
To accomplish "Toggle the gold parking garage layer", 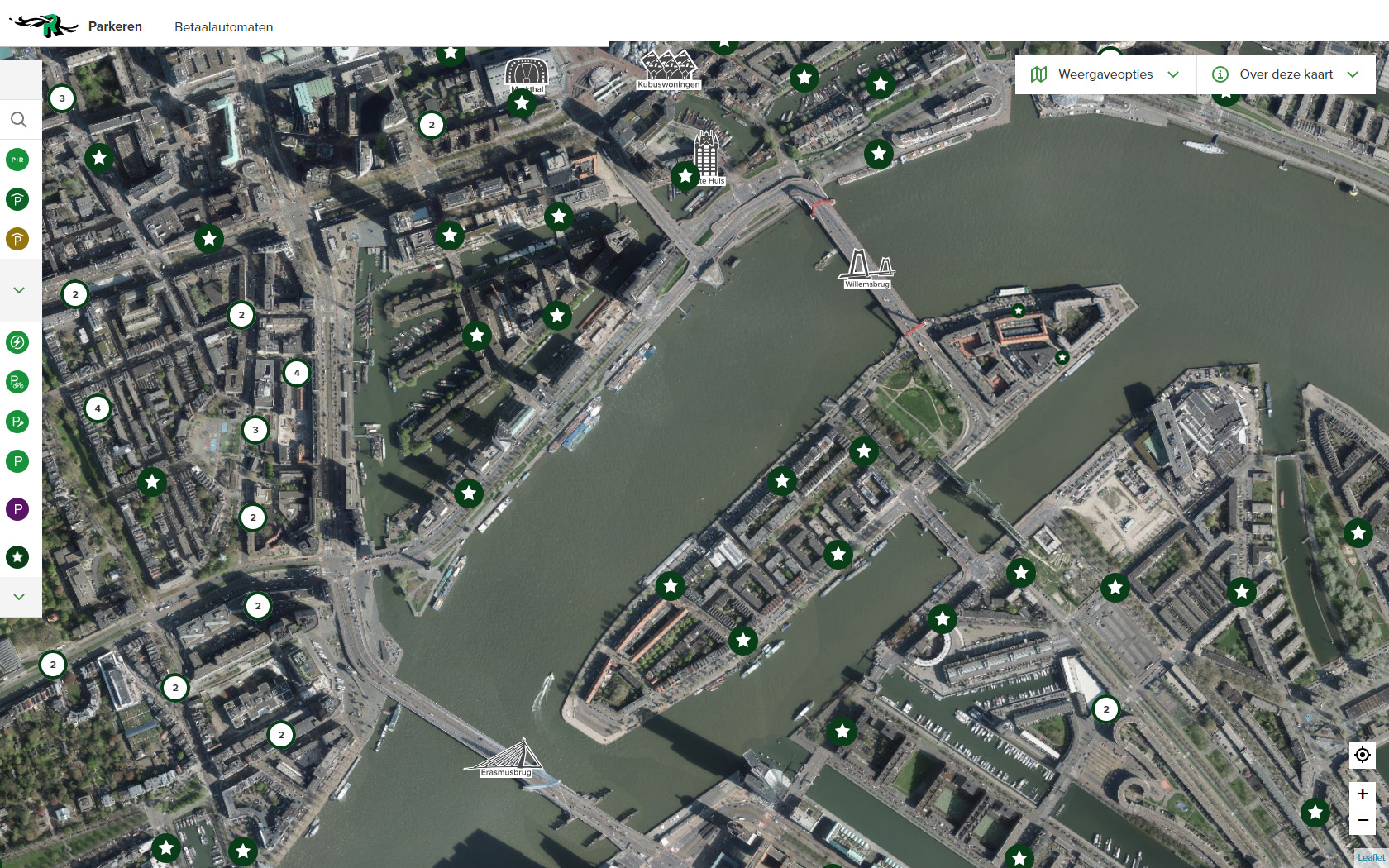I will coord(17,240).
